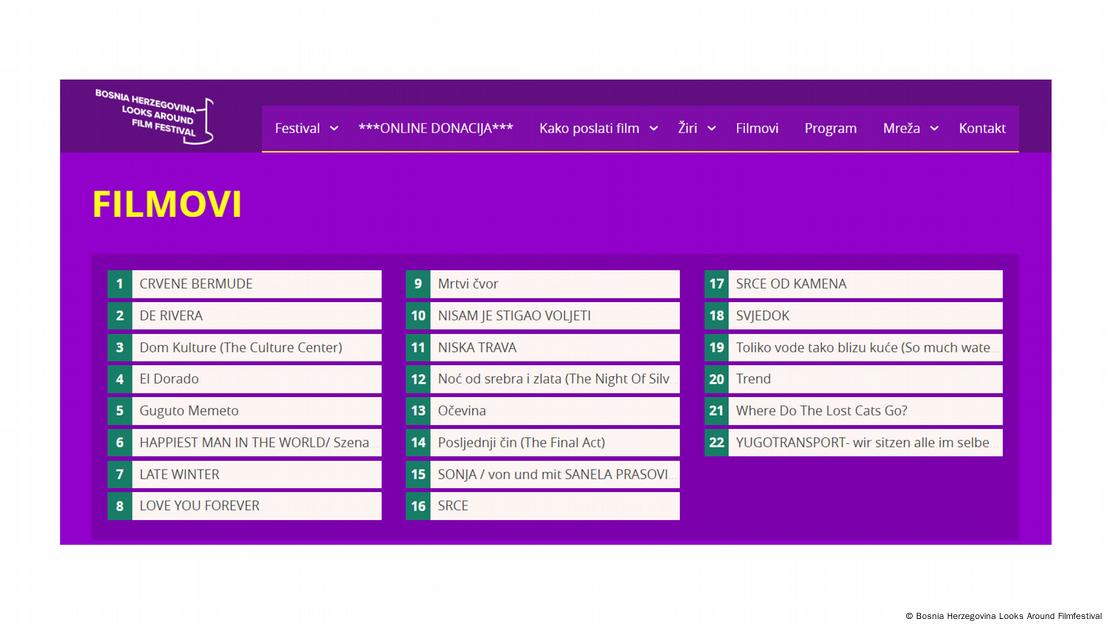Go to the Filmovi page
The width and height of the screenshot is (1110, 624).
pos(757,128)
